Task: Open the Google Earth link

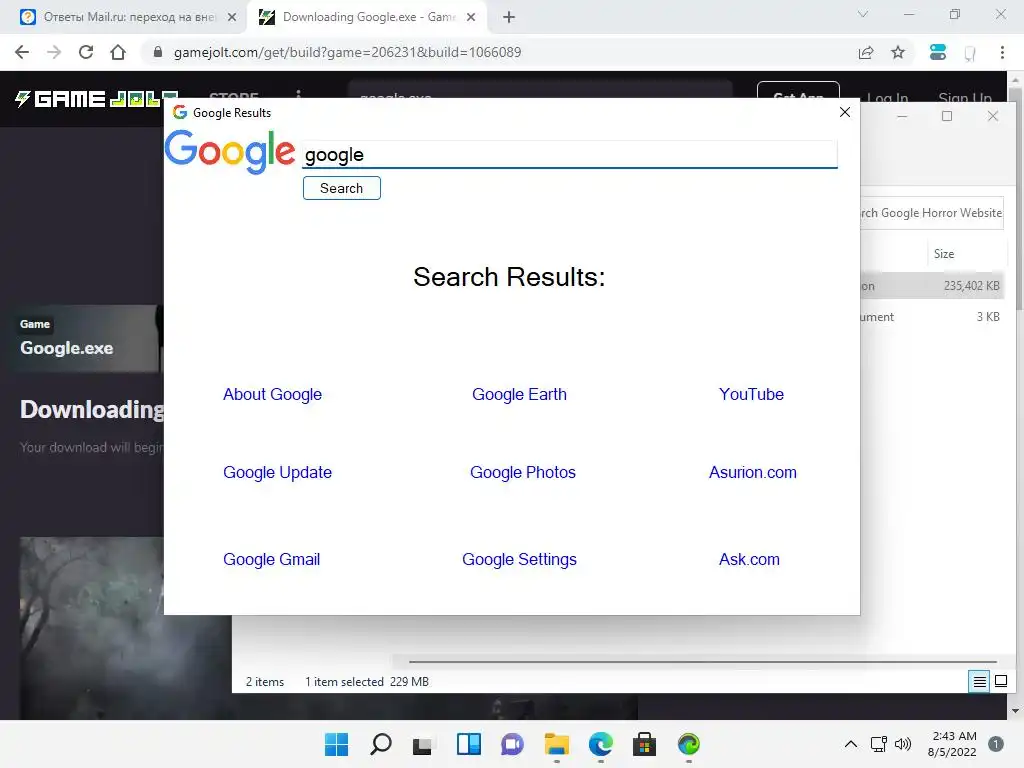Action: click(519, 394)
